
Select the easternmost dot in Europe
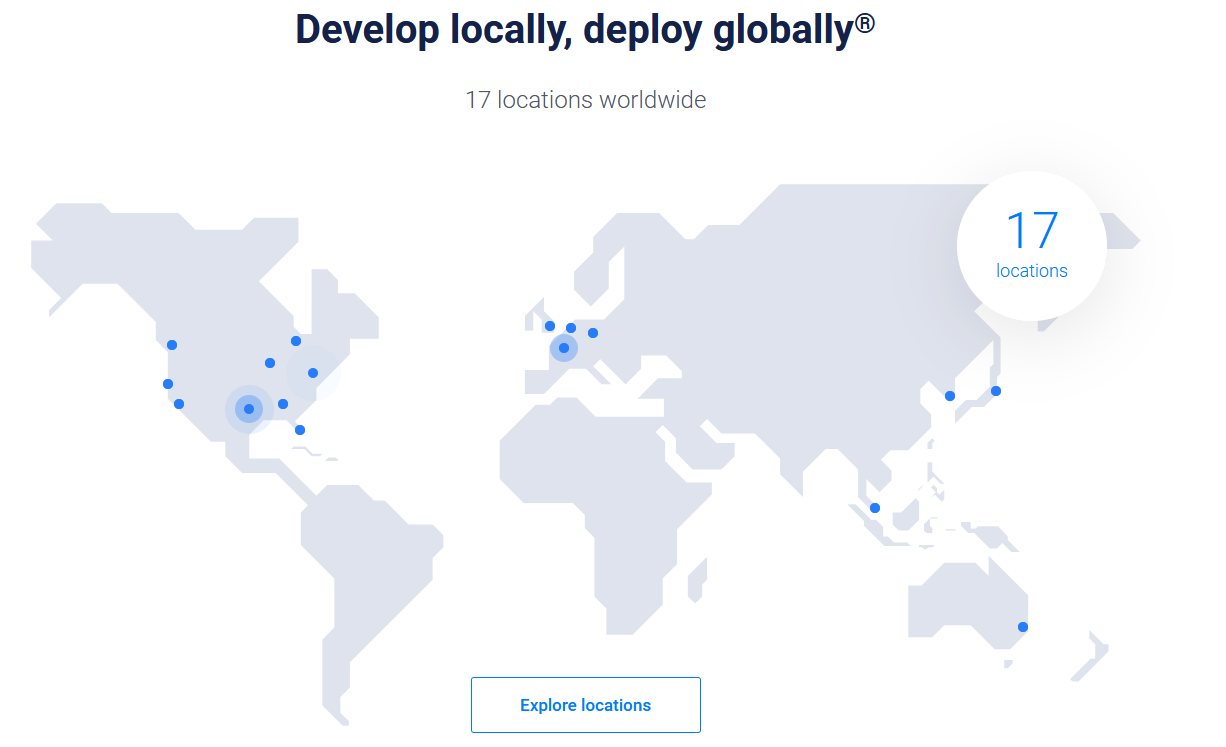(593, 333)
